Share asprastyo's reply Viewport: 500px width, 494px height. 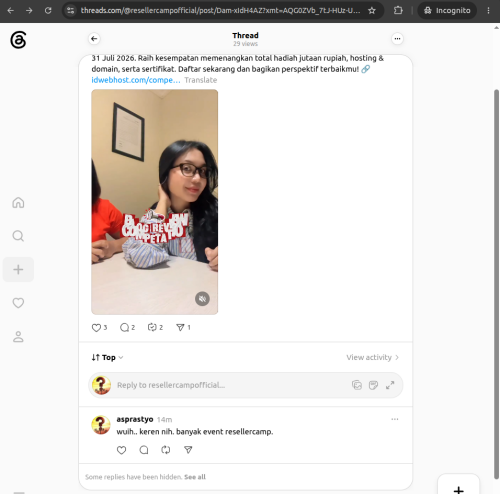coord(188,450)
